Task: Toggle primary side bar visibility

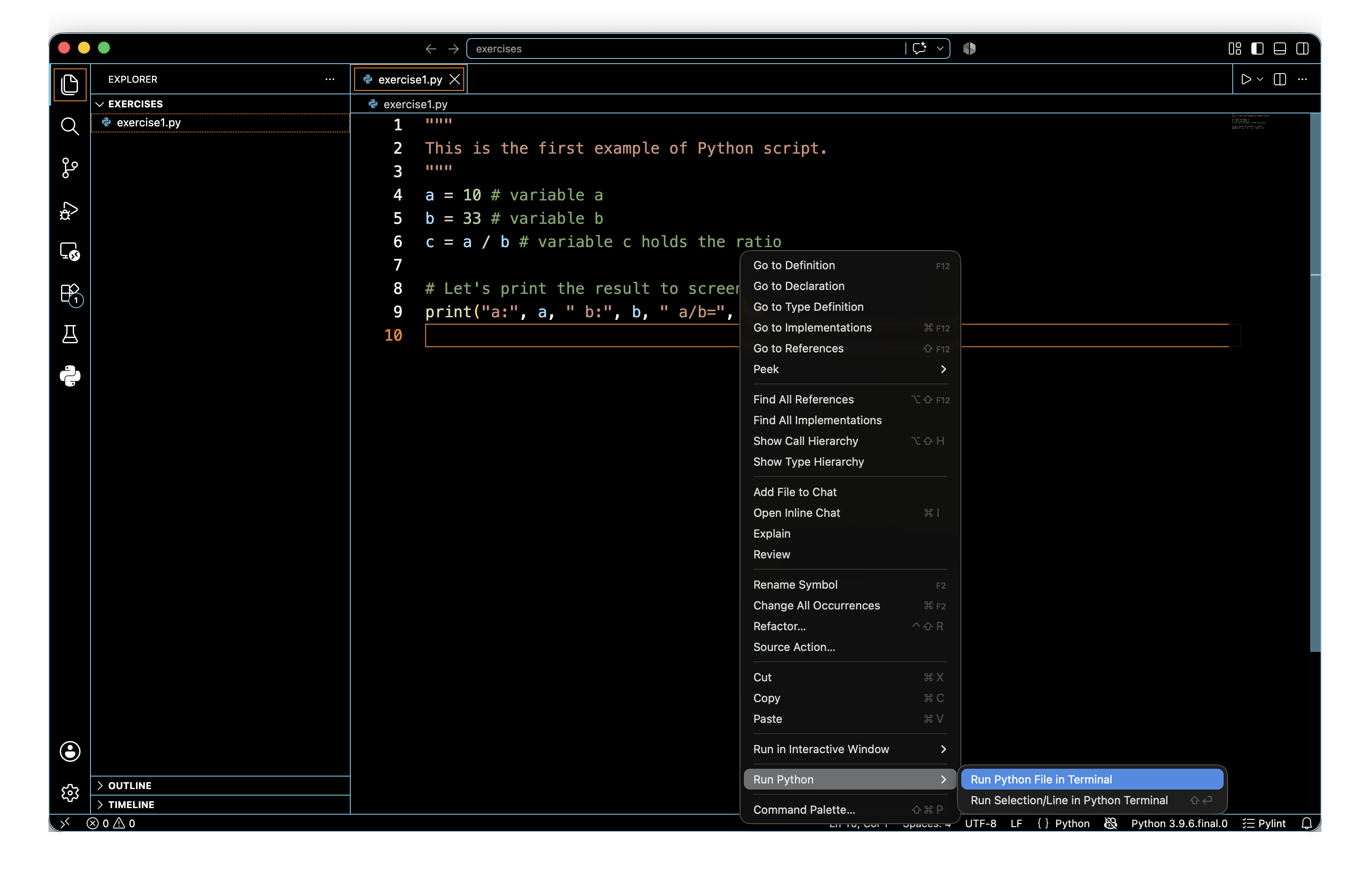Action: point(1257,49)
